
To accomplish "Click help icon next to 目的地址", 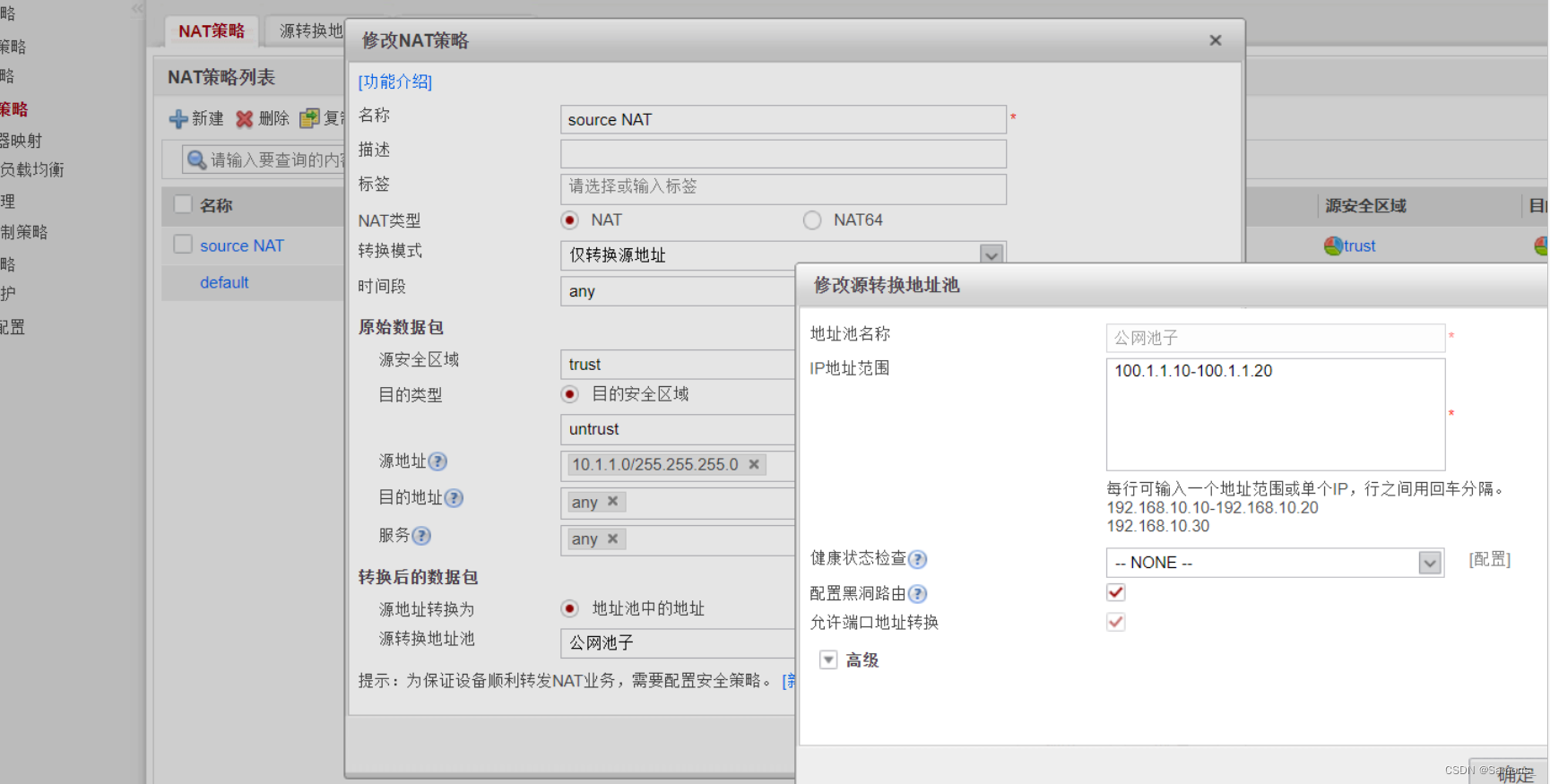I will 454,498.
